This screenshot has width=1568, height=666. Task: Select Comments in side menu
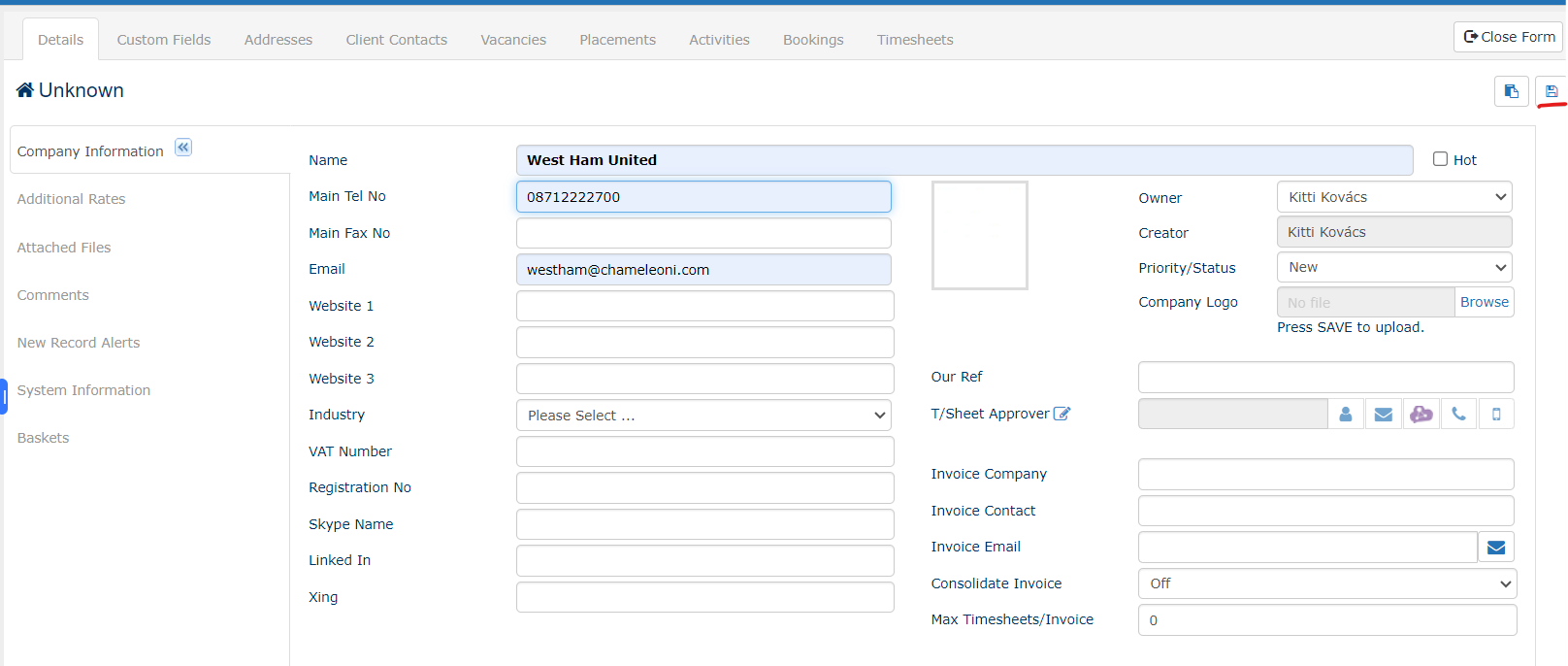coord(52,295)
